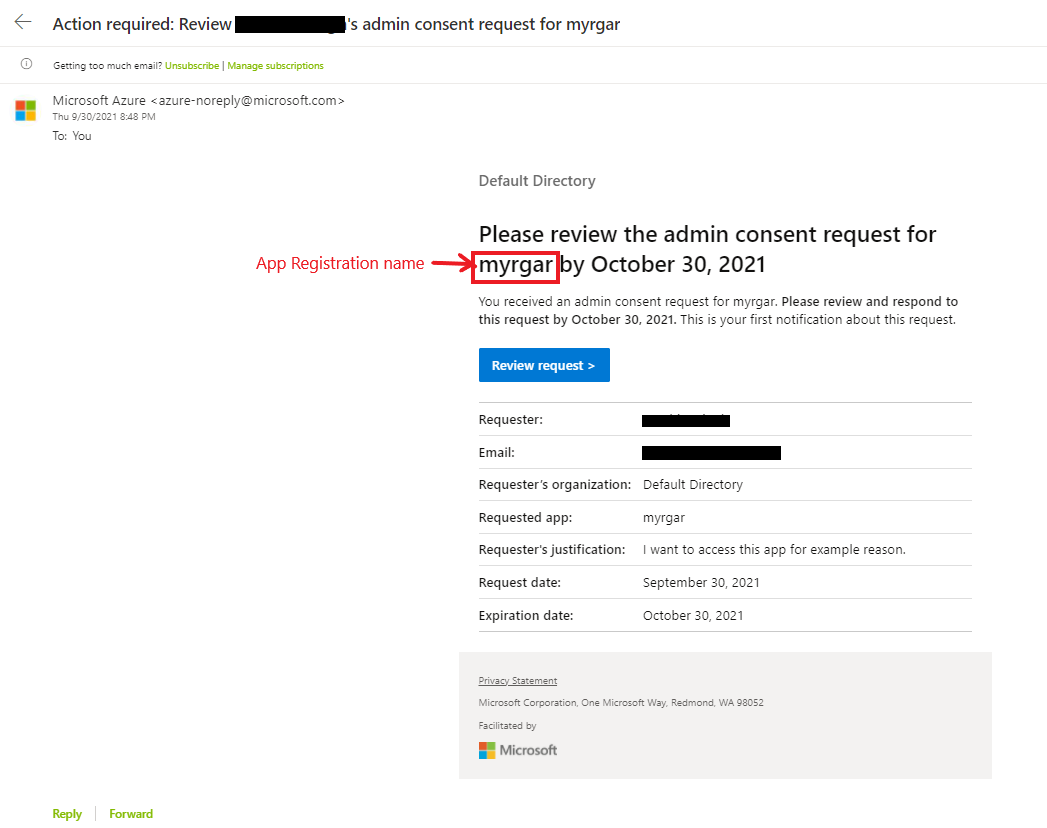1047x828 pixels.
Task: Click the 'Please review the admin consent request' headline
Action: (x=707, y=249)
